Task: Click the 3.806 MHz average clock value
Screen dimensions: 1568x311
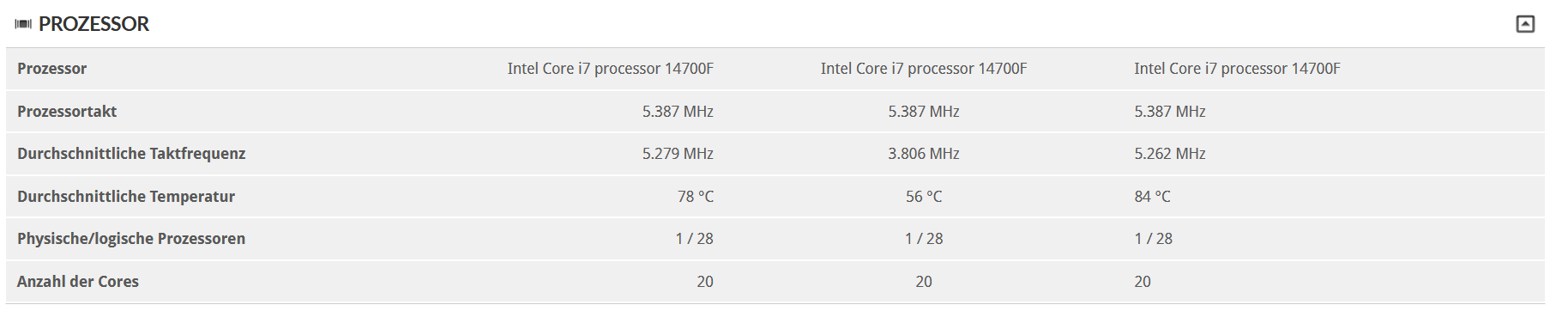Action: (x=924, y=154)
